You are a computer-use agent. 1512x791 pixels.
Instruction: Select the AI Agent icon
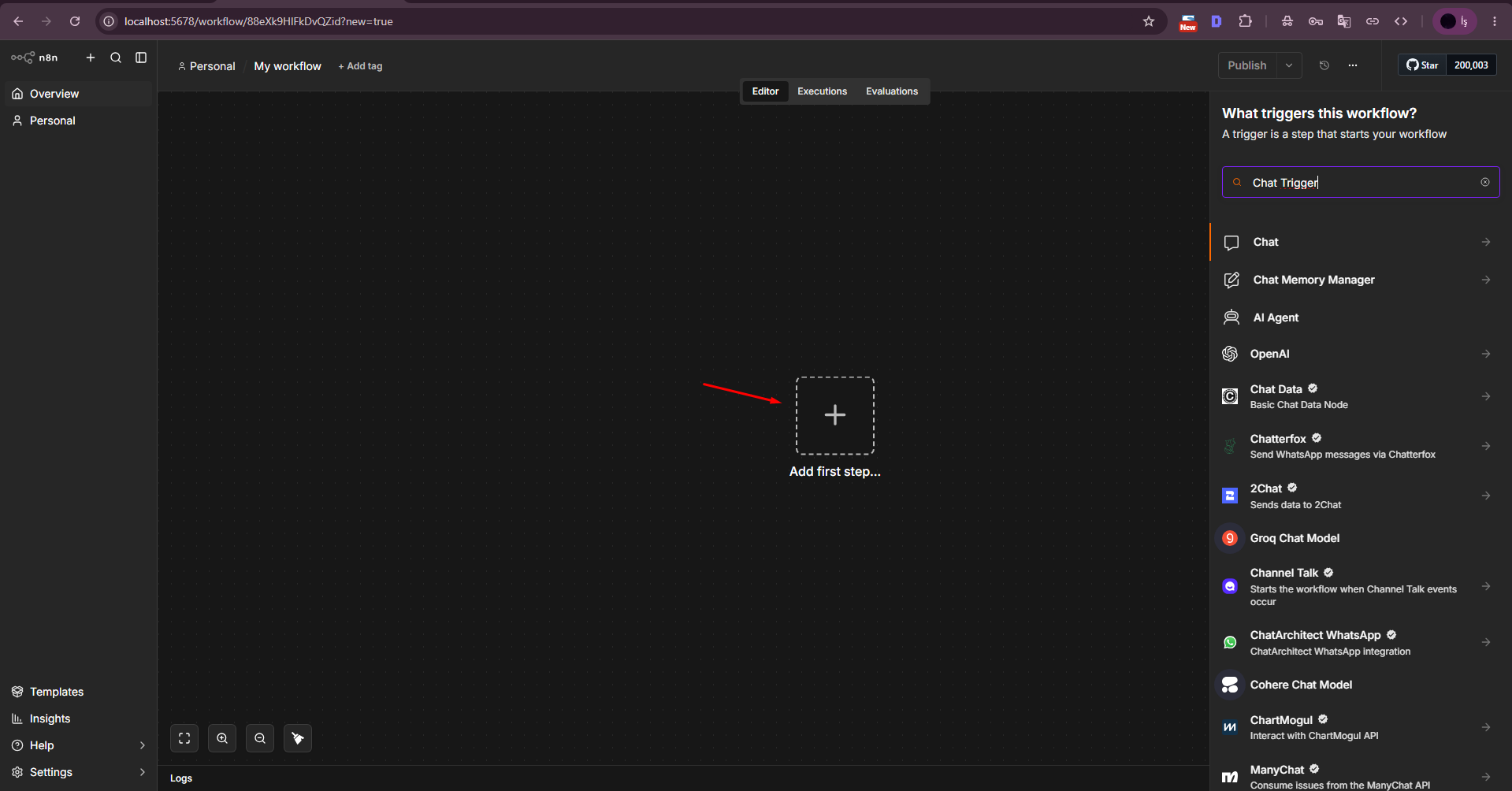coord(1232,318)
